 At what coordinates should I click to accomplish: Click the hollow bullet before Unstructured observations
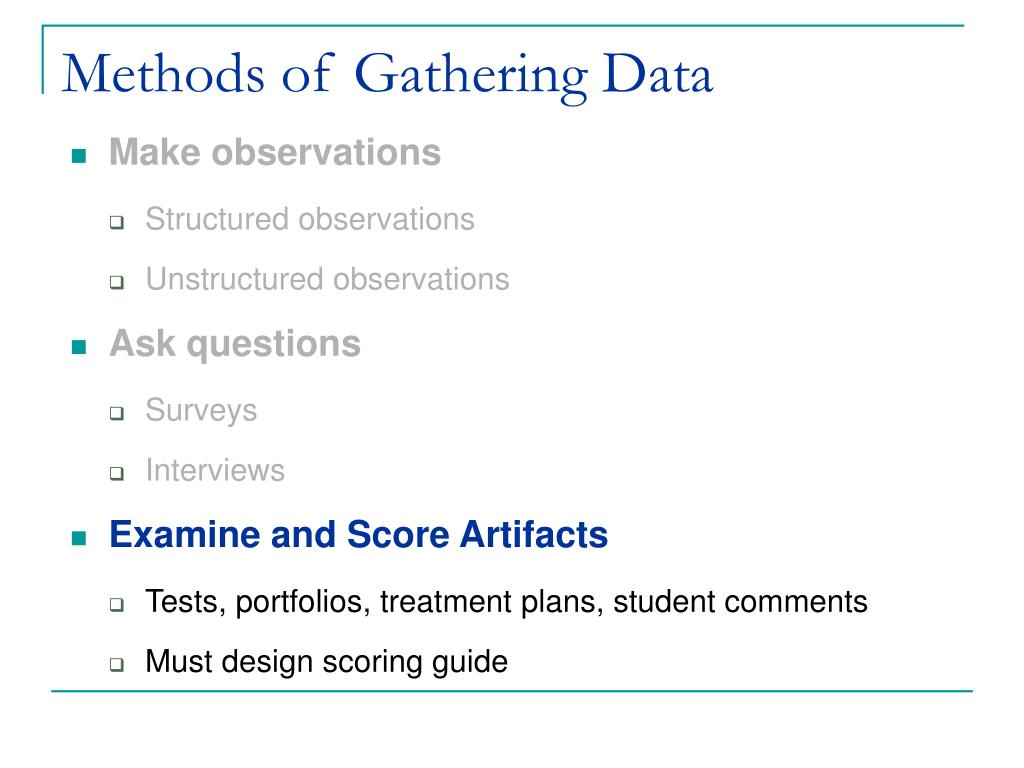pyautogui.click(x=117, y=282)
